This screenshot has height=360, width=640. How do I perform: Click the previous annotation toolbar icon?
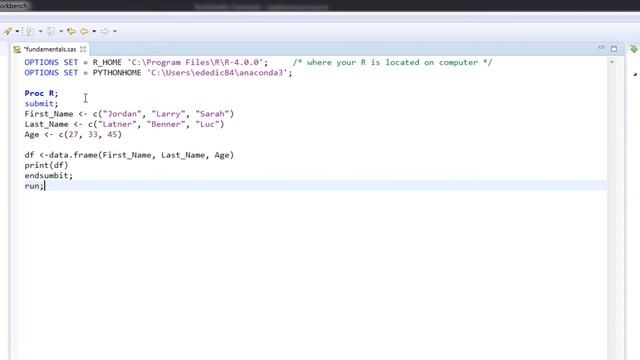tap(51, 31)
